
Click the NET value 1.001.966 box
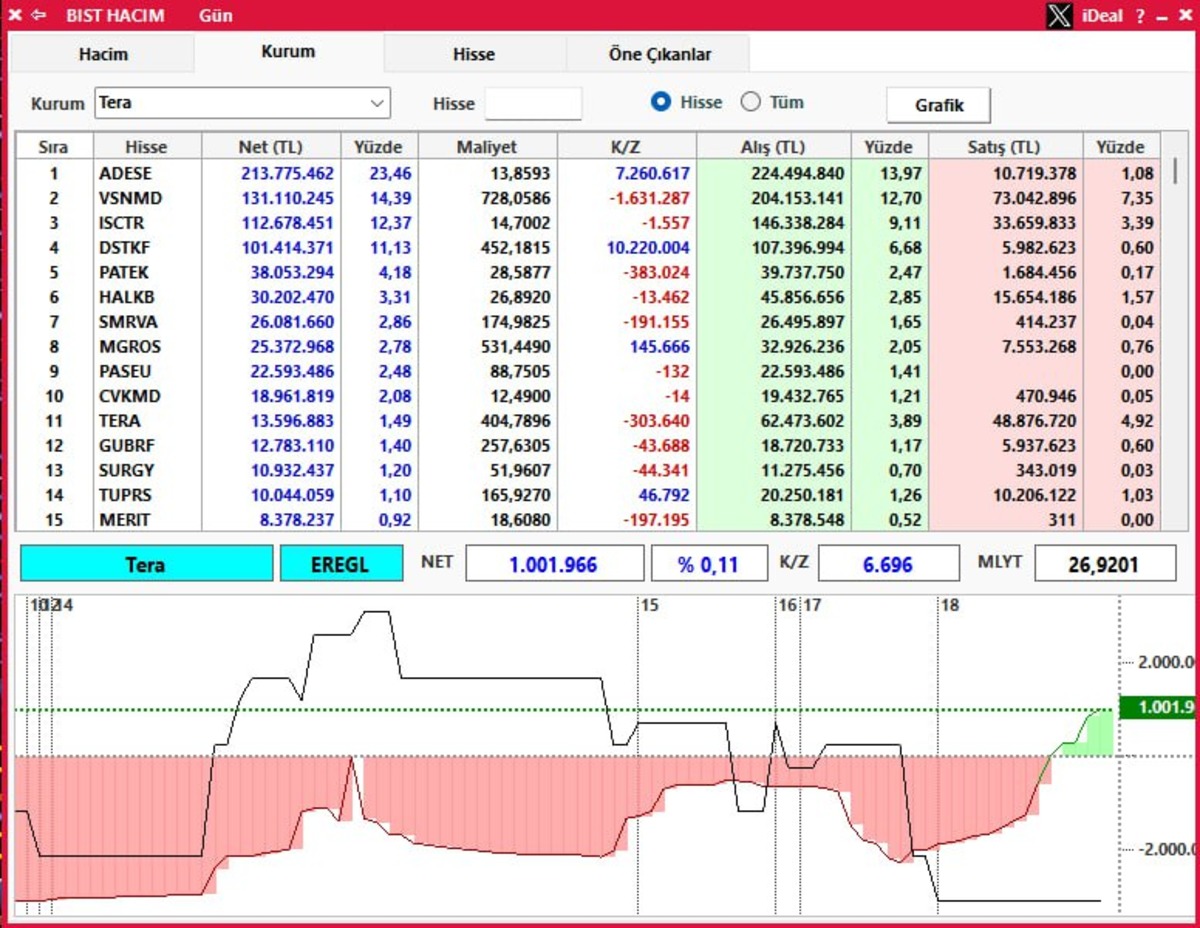[555, 564]
